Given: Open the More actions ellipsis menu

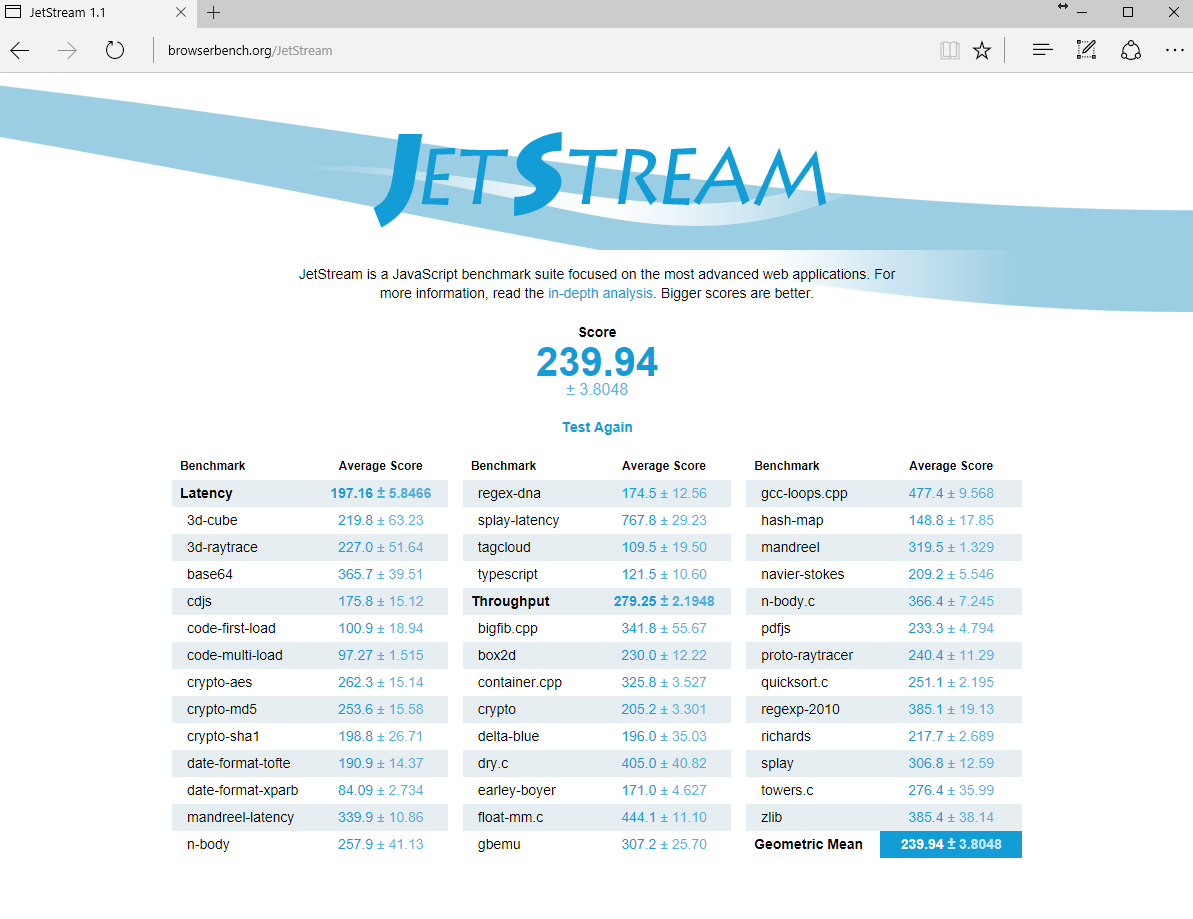Looking at the screenshot, I should (x=1174, y=50).
